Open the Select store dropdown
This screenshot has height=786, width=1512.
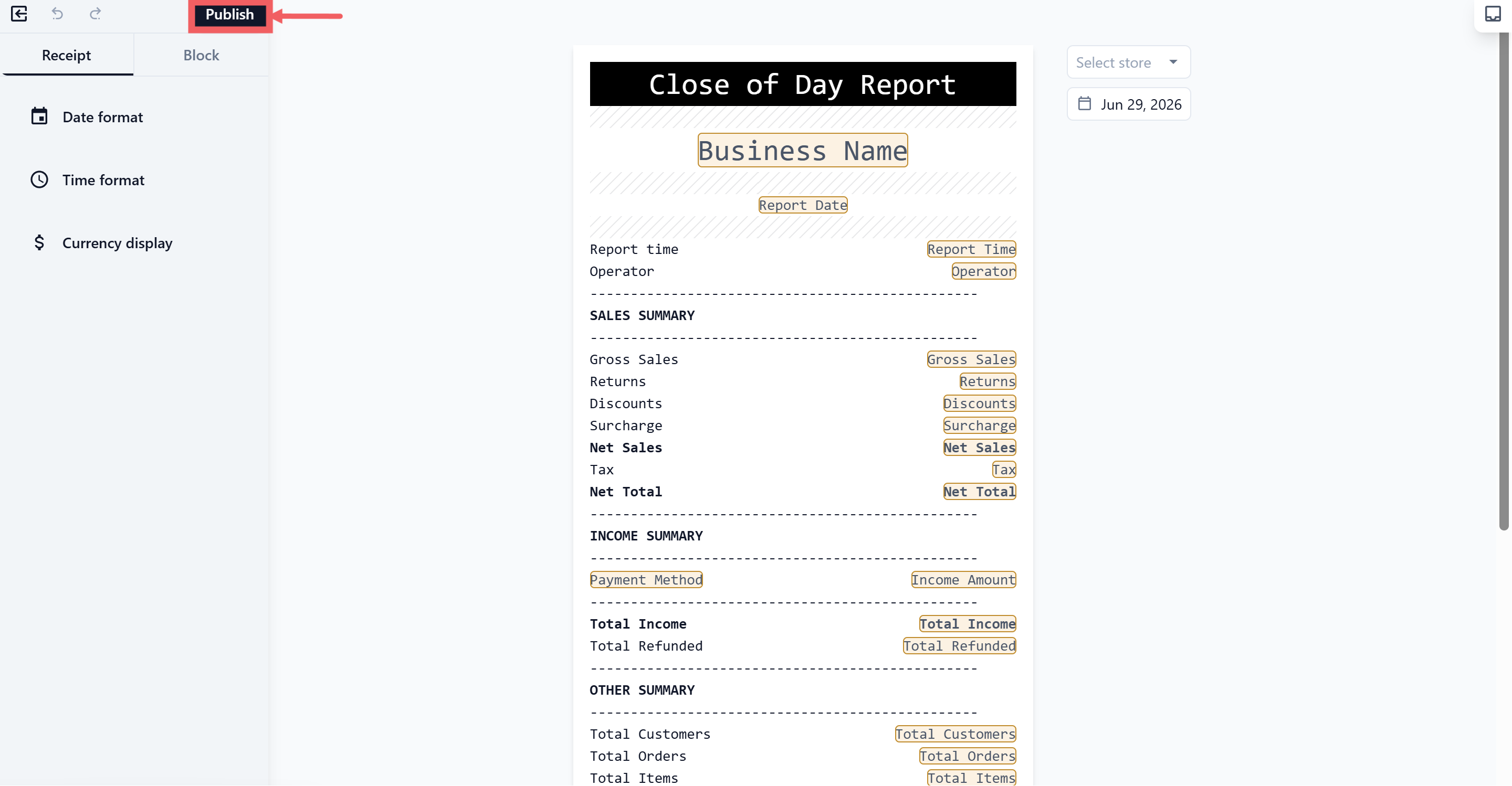pos(1128,62)
